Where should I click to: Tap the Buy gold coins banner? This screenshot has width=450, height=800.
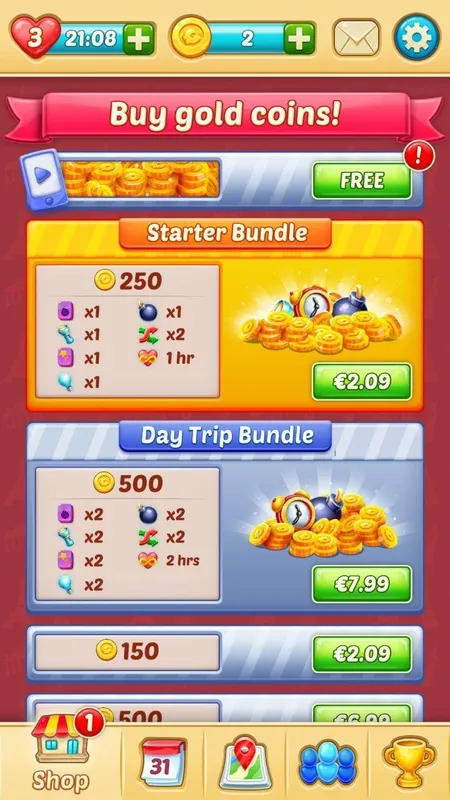225,115
